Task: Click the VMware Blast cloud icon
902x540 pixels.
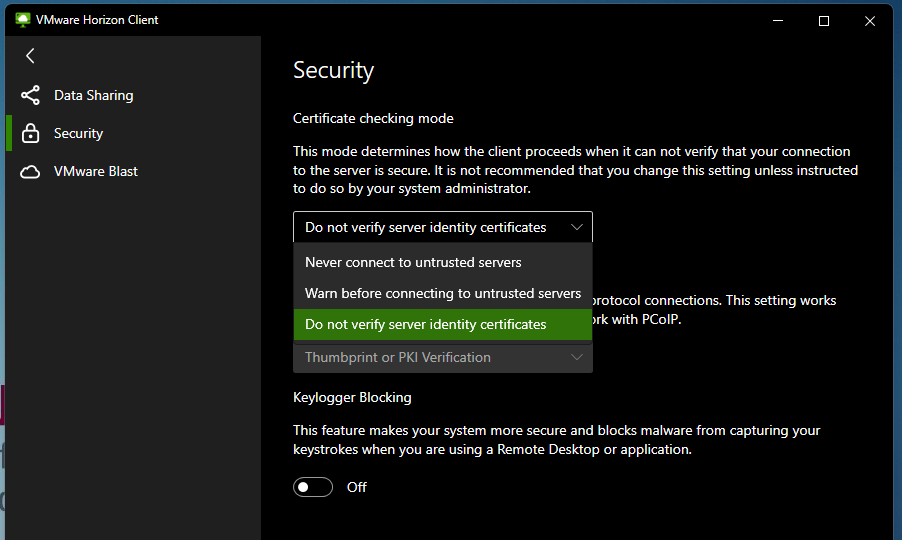Action: click(30, 172)
